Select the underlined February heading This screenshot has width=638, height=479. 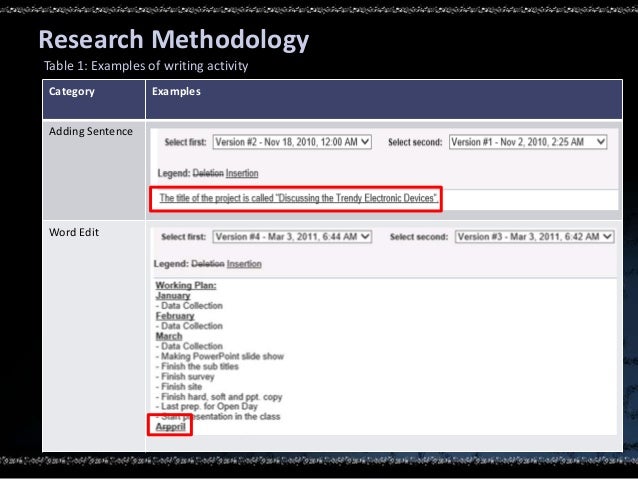(x=175, y=316)
